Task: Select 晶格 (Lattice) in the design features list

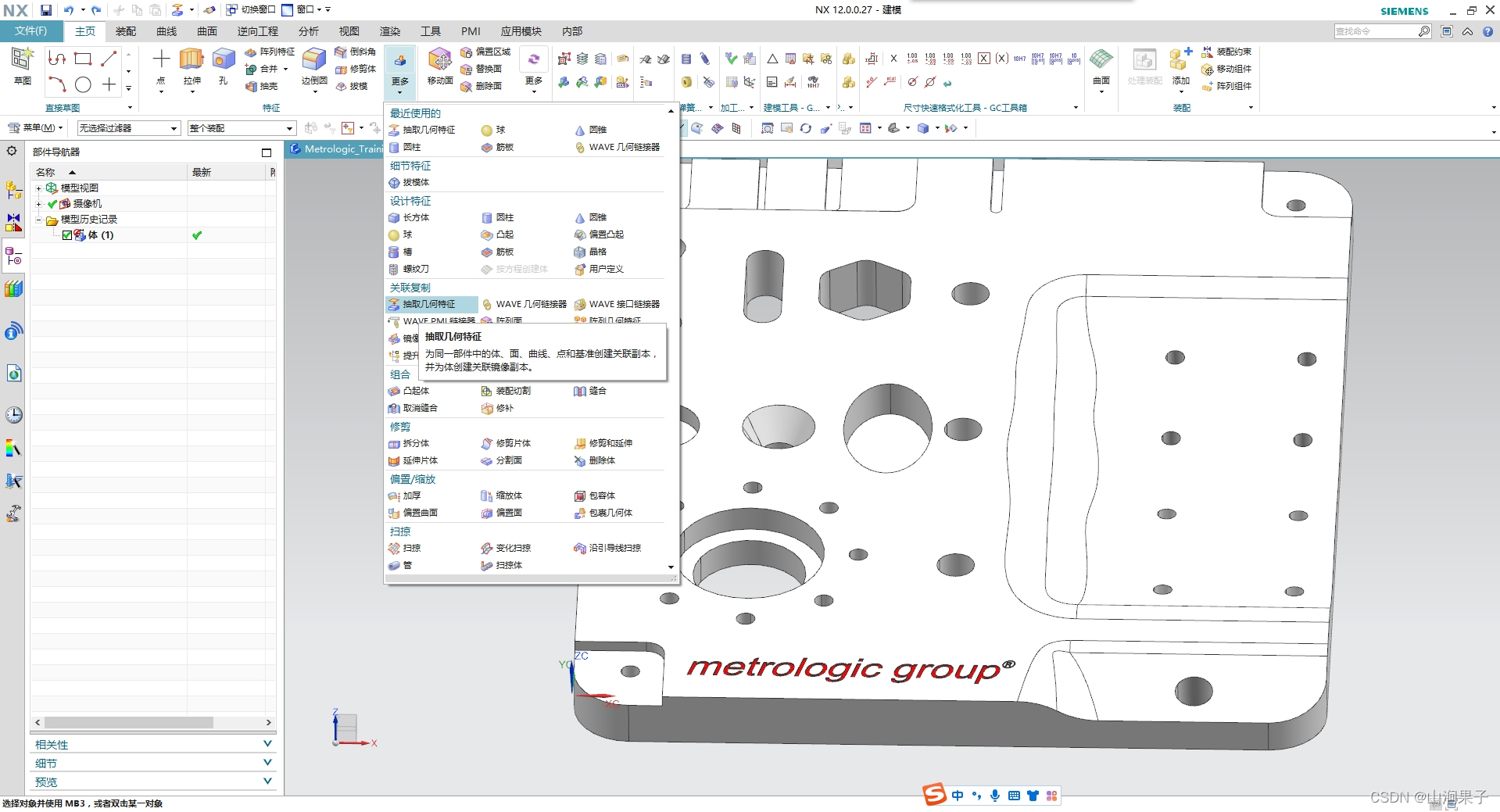Action: [x=590, y=252]
